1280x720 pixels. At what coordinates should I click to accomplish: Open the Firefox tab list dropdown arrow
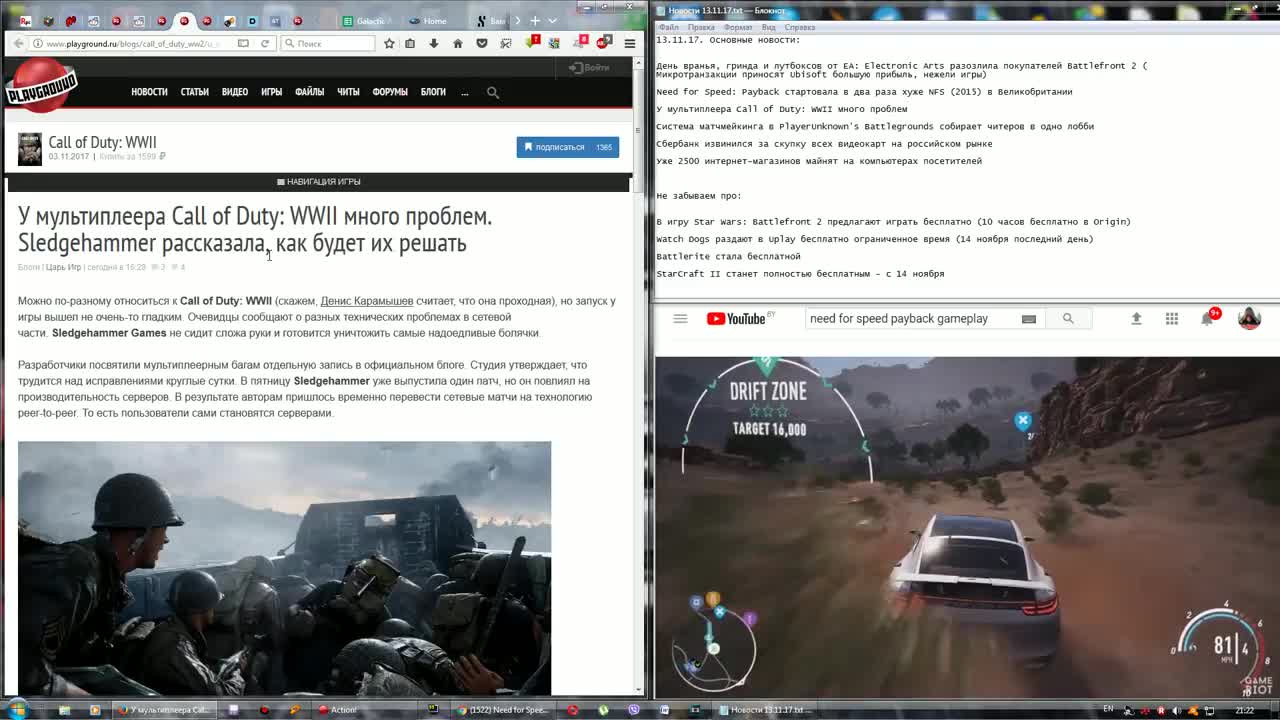pyautogui.click(x=553, y=20)
